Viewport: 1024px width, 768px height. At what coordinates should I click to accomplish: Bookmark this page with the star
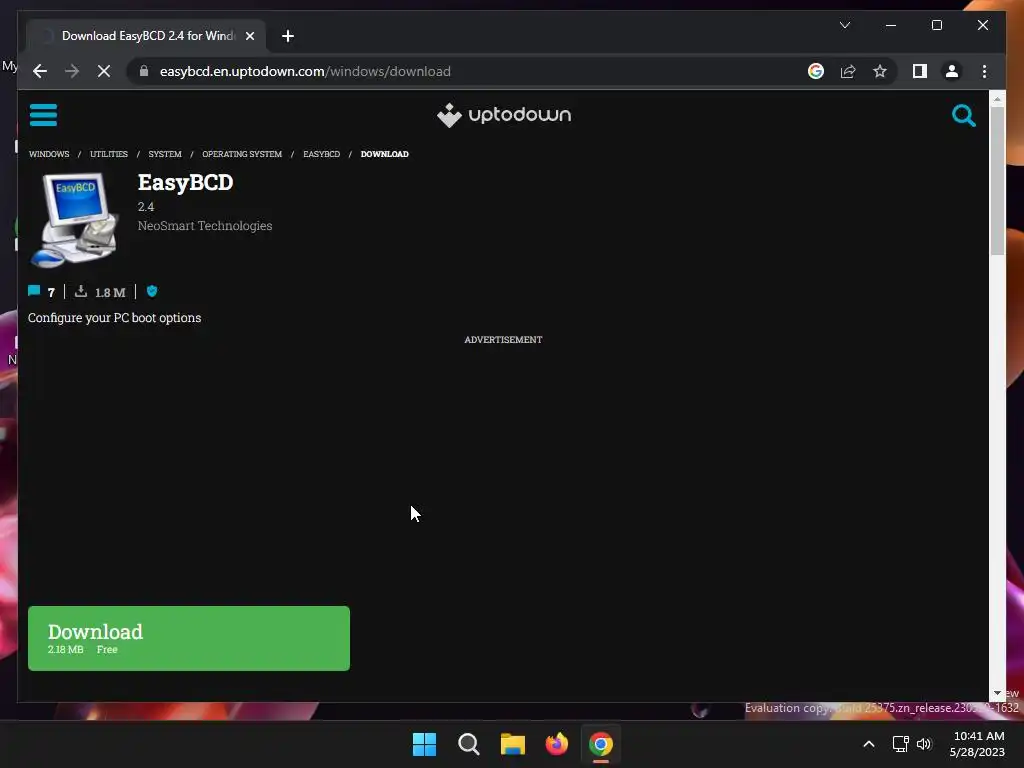[x=880, y=71]
